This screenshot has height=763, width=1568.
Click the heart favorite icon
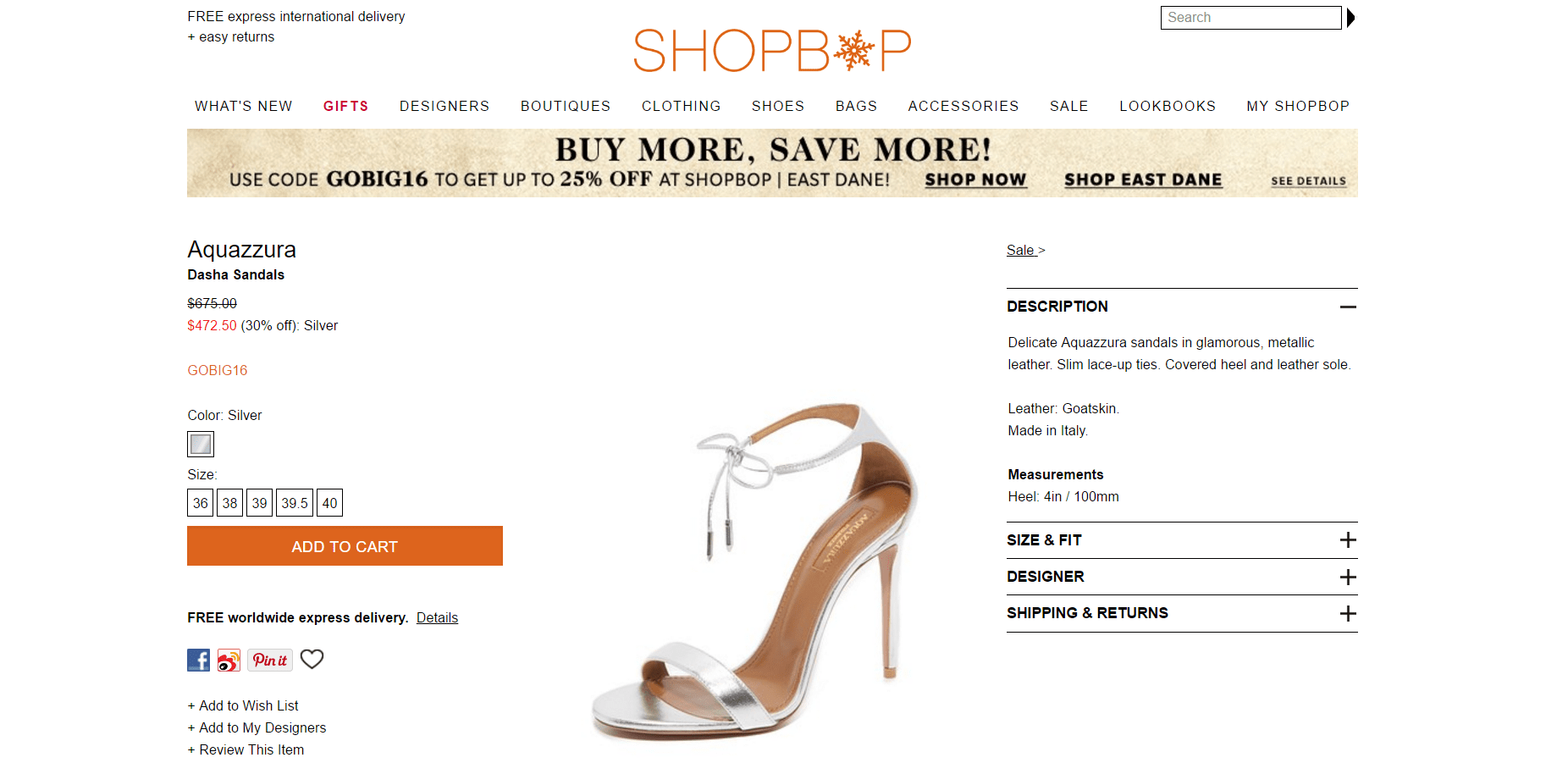coord(312,659)
